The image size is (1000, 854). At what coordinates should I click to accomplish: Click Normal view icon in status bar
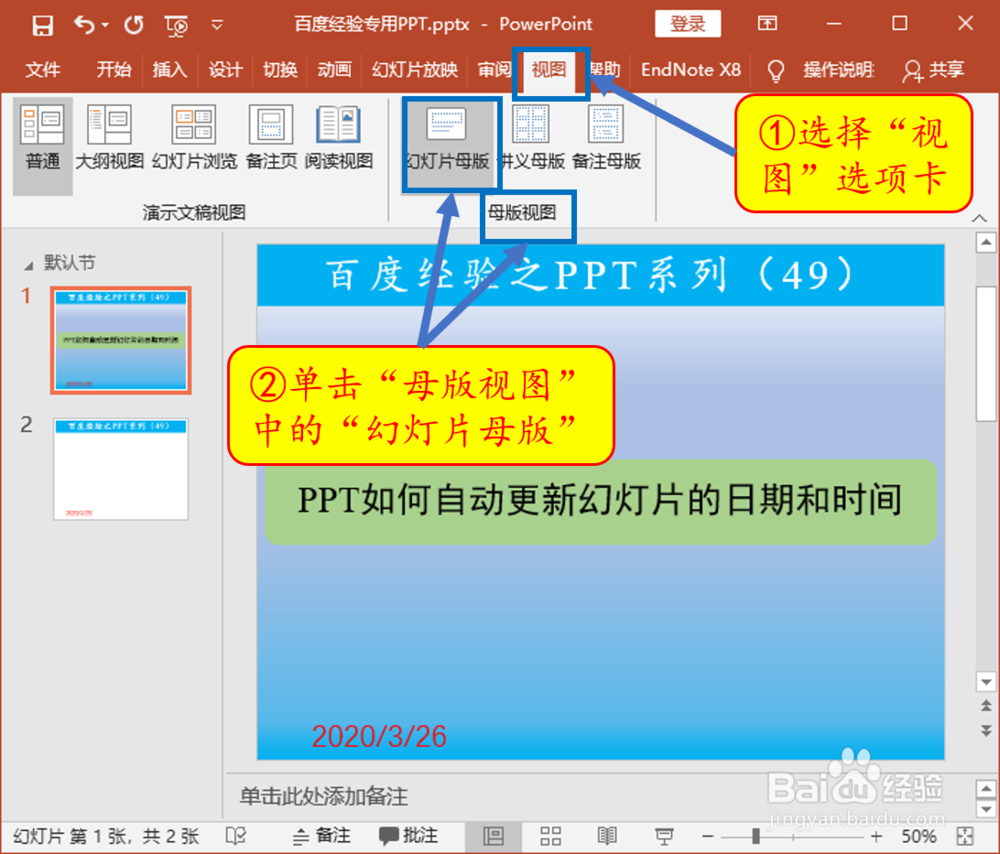(x=494, y=836)
